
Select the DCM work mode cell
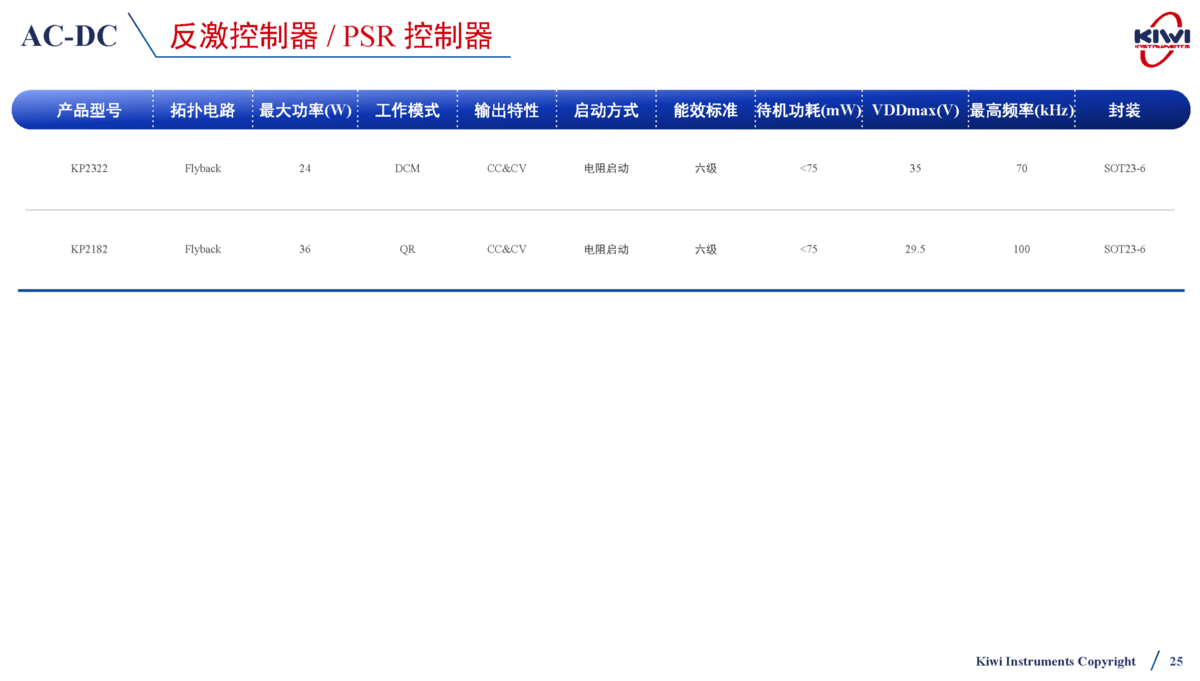(x=407, y=168)
